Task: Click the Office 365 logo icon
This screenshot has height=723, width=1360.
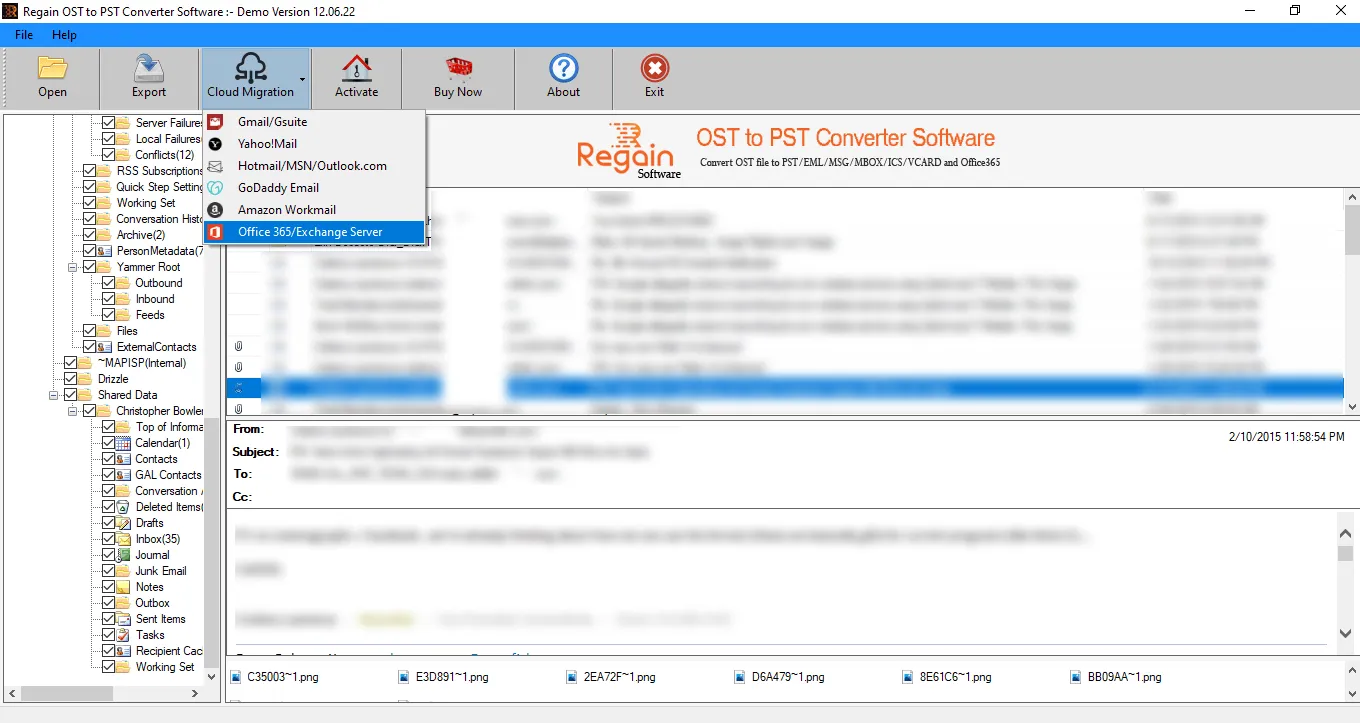Action: tap(215, 232)
